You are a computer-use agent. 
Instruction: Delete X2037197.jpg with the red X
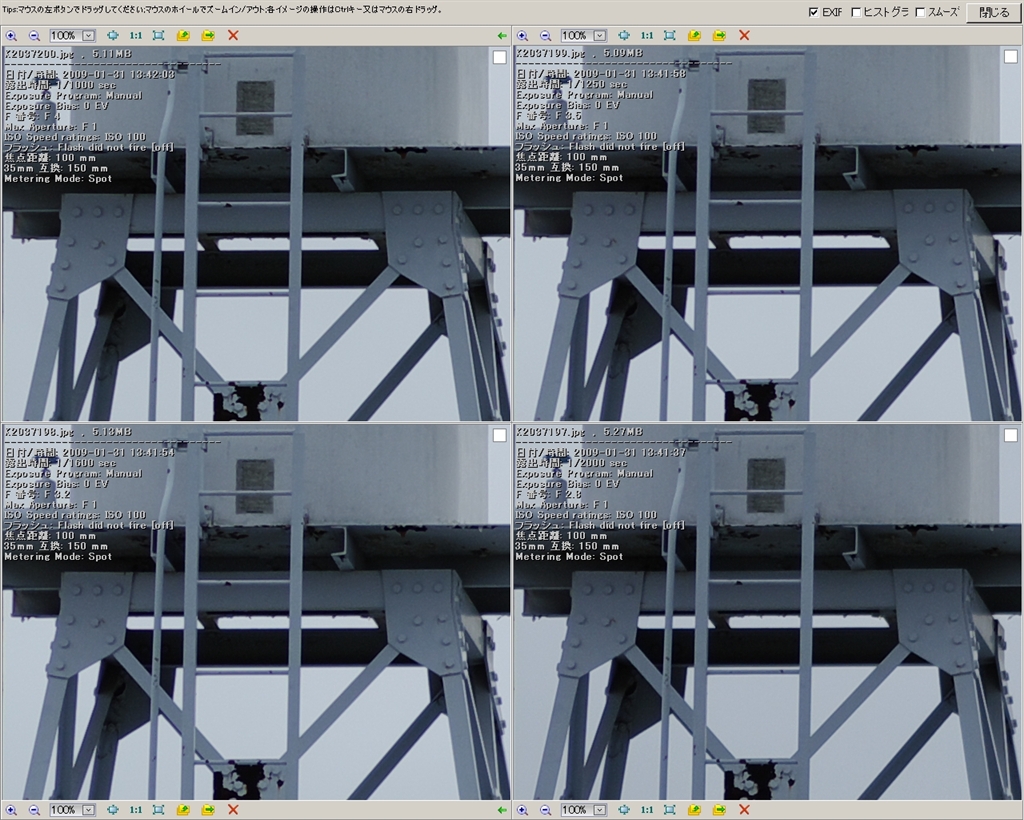(744, 810)
